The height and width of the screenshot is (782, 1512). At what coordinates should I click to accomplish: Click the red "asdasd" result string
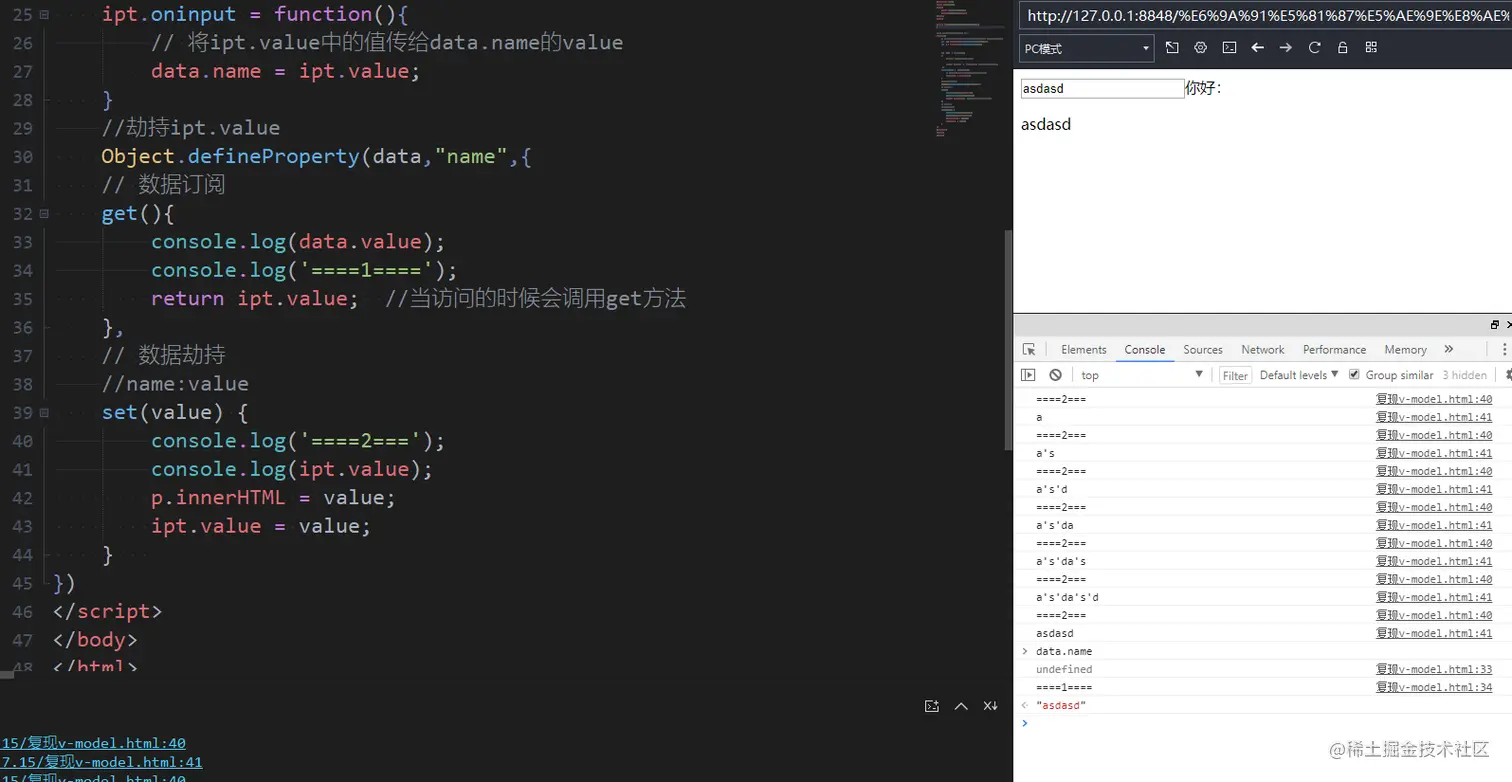[1061, 705]
